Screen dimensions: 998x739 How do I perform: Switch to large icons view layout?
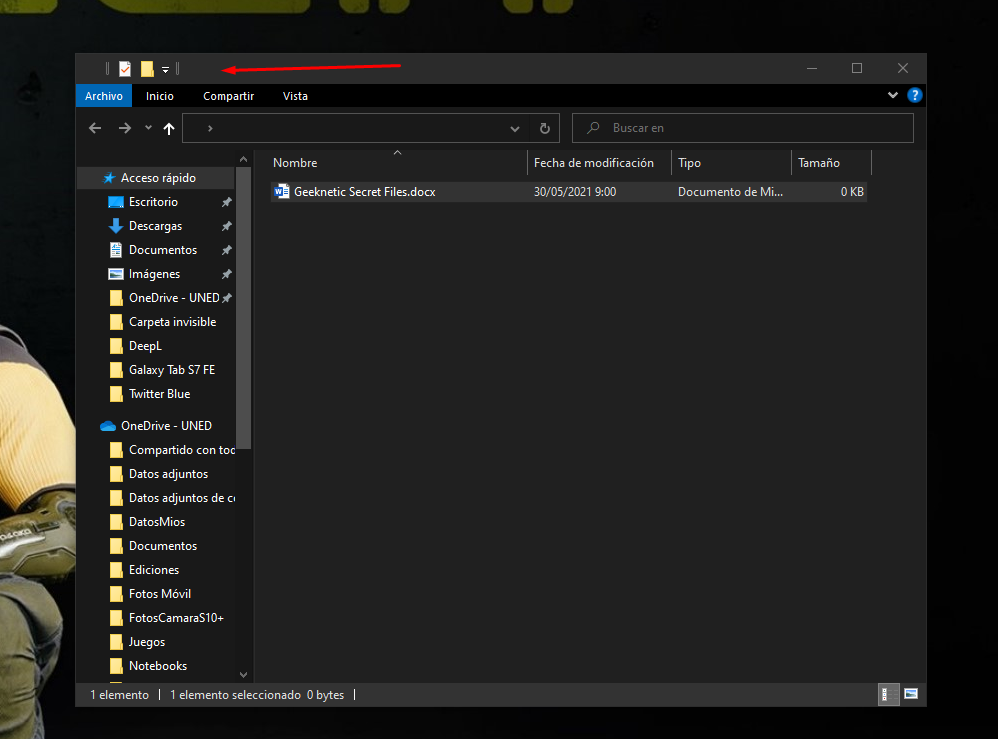(x=911, y=694)
